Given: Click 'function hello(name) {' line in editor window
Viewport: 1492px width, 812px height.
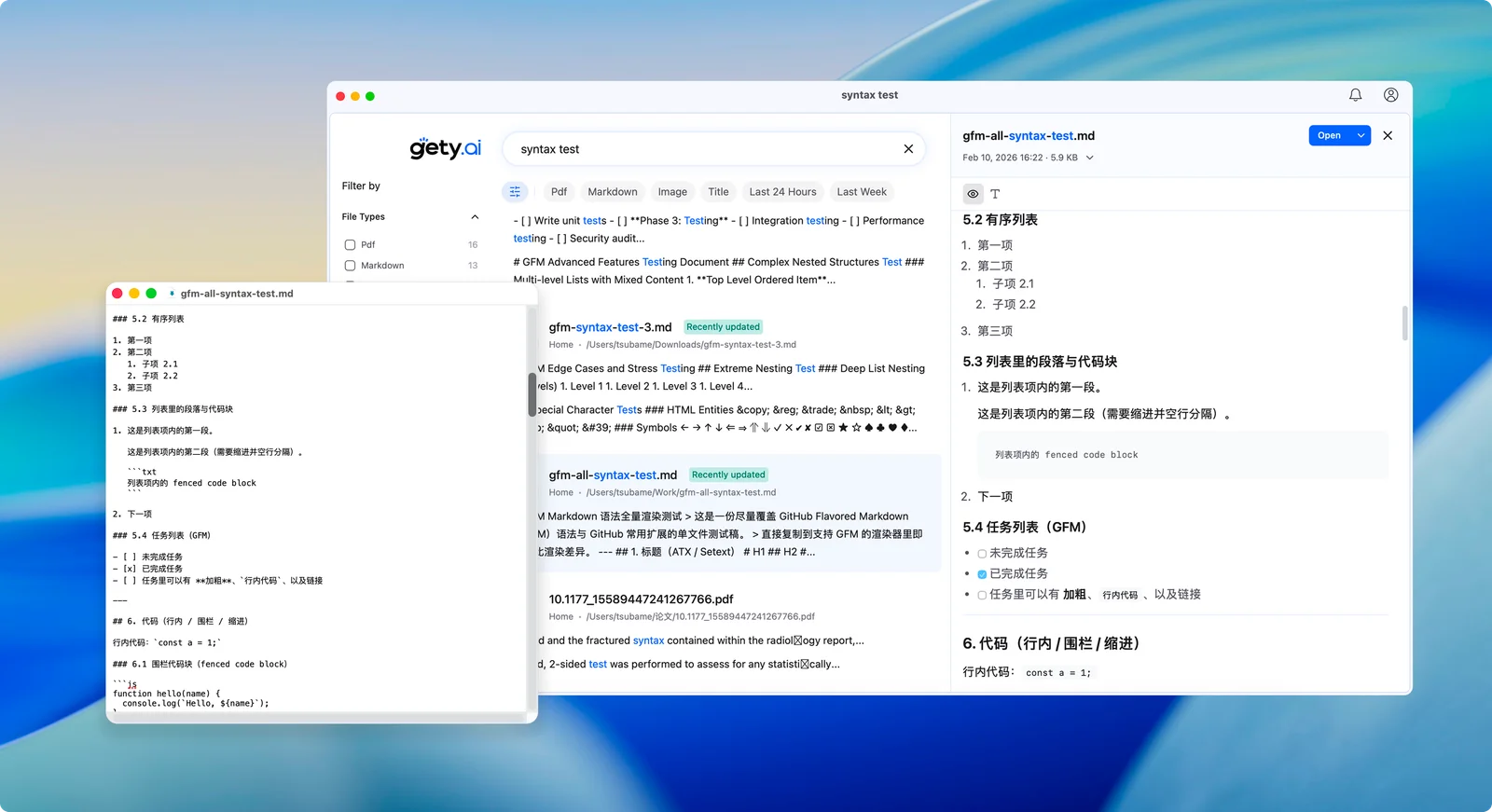Looking at the screenshot, I should tap(167, 694).
